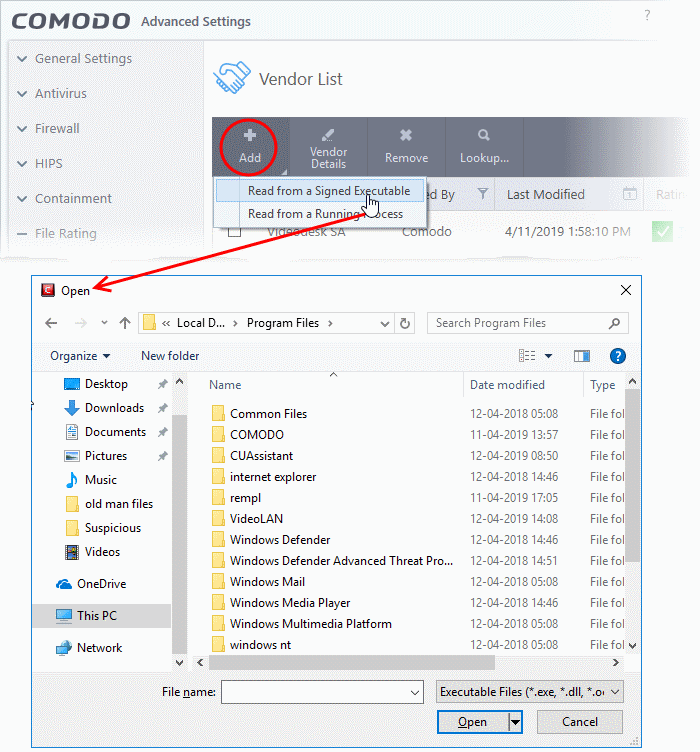Viewport: 700px width, 752px height.
Task: Select Desktop in navigation pane
Action: coord(106,384)
